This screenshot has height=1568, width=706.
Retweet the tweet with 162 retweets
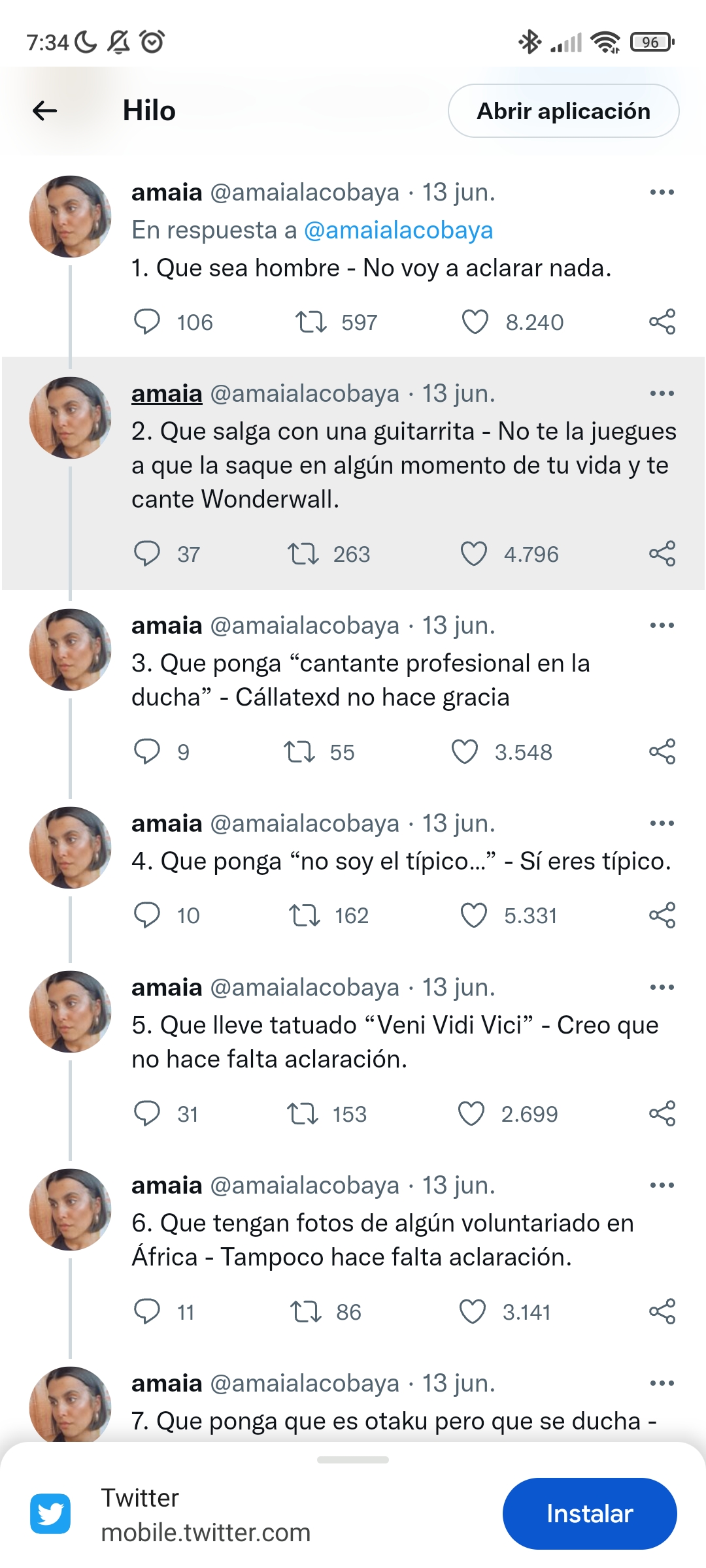pyautogui.click(x=305, y=915)
